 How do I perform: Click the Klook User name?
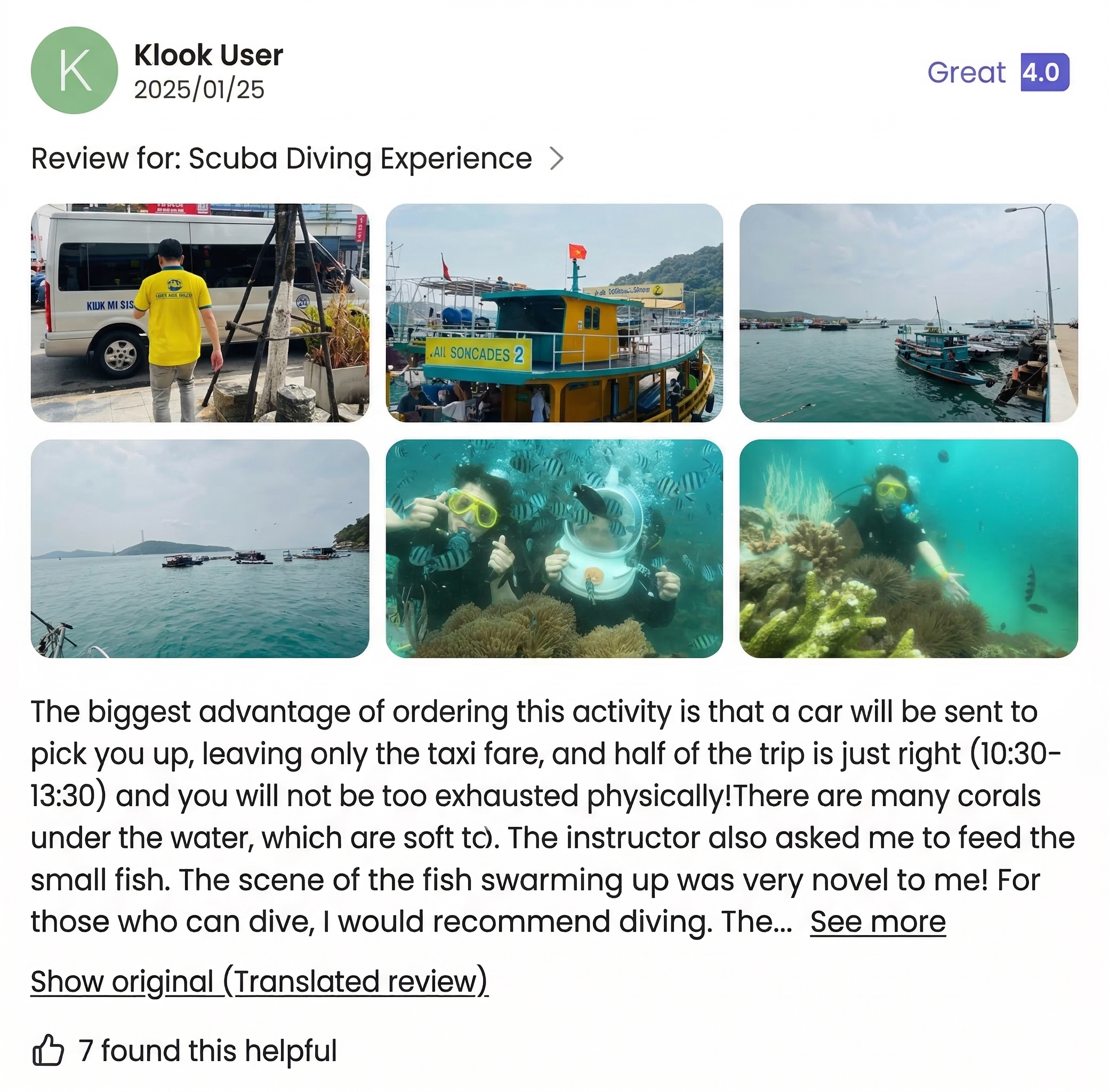pos(208,55)
